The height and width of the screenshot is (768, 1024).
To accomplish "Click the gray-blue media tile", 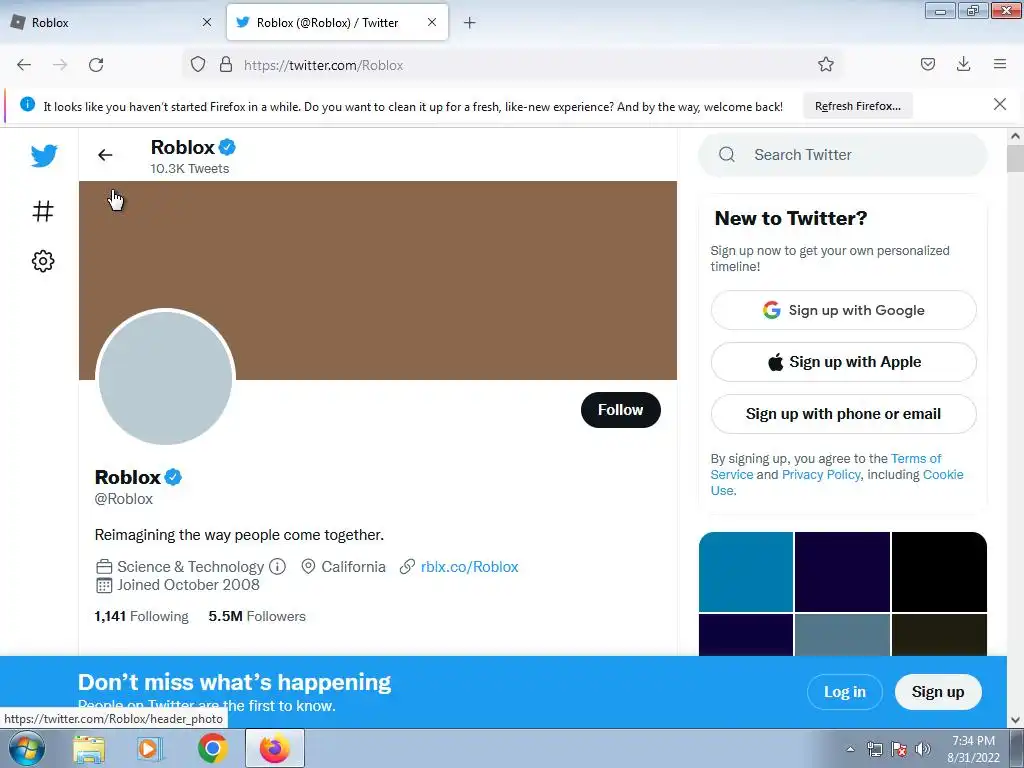I will 842,635.
